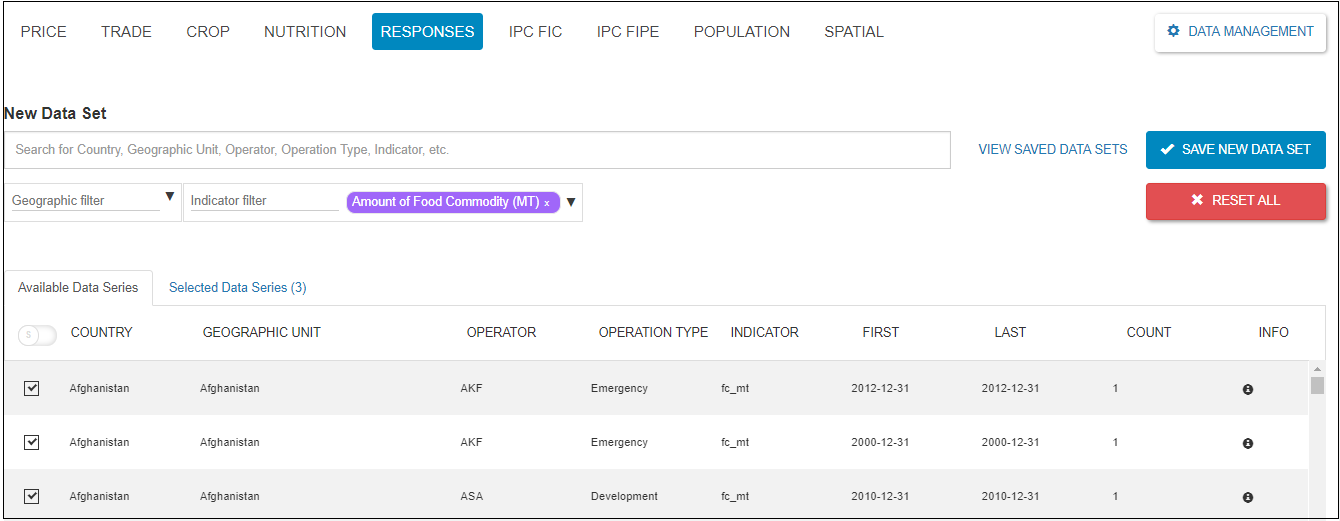Click the table's vertical scrollbar up arrow
Image resolution: width=1340 pixels, height=521 pixels.
point(1317,369)
